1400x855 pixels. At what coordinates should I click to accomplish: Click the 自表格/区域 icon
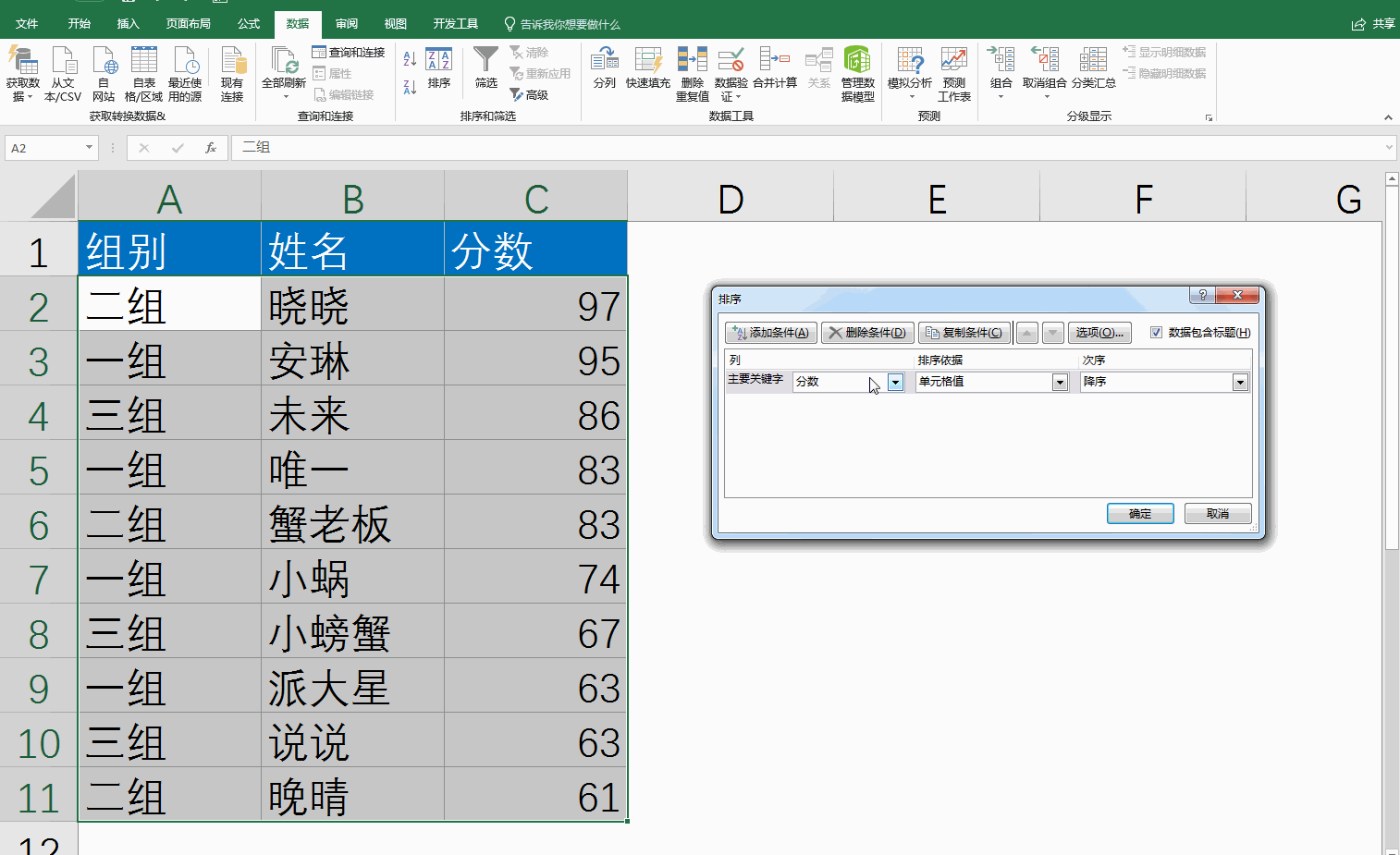pos(143,73)
